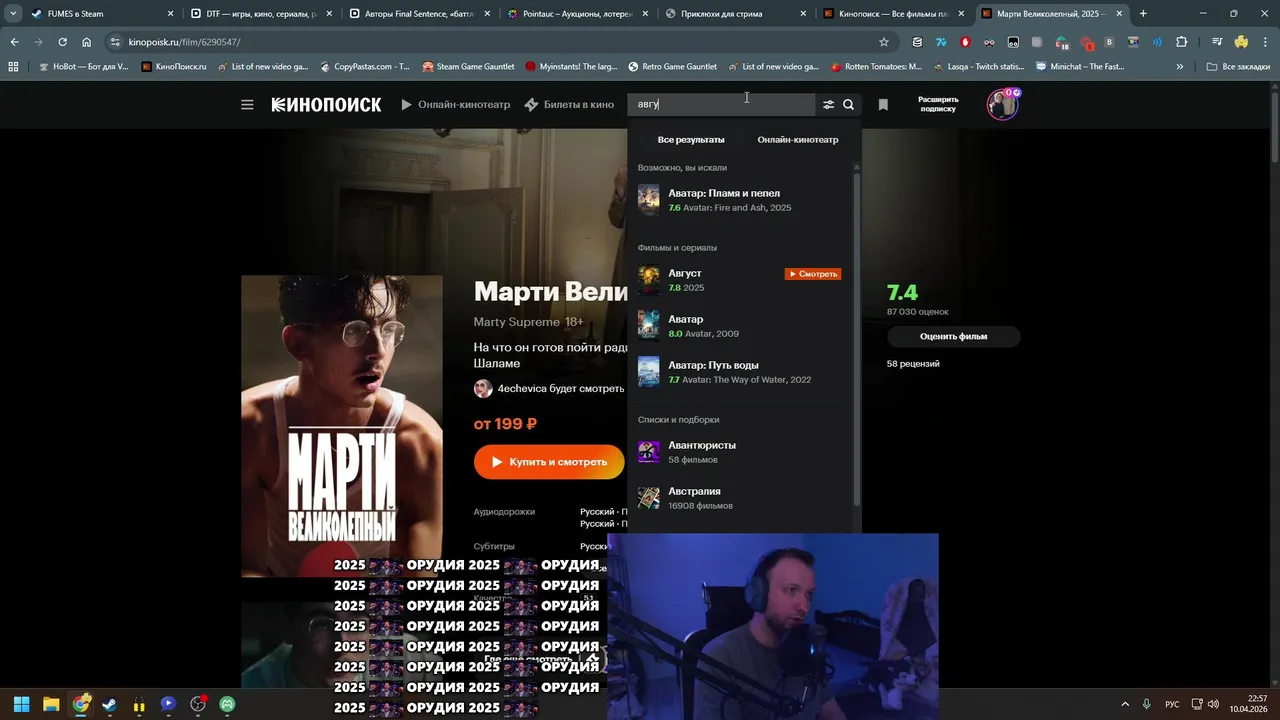This screenshot has height=720, width=1280.
Task: Click Смотреть button for Август
Action: click(x=812, y=274)
